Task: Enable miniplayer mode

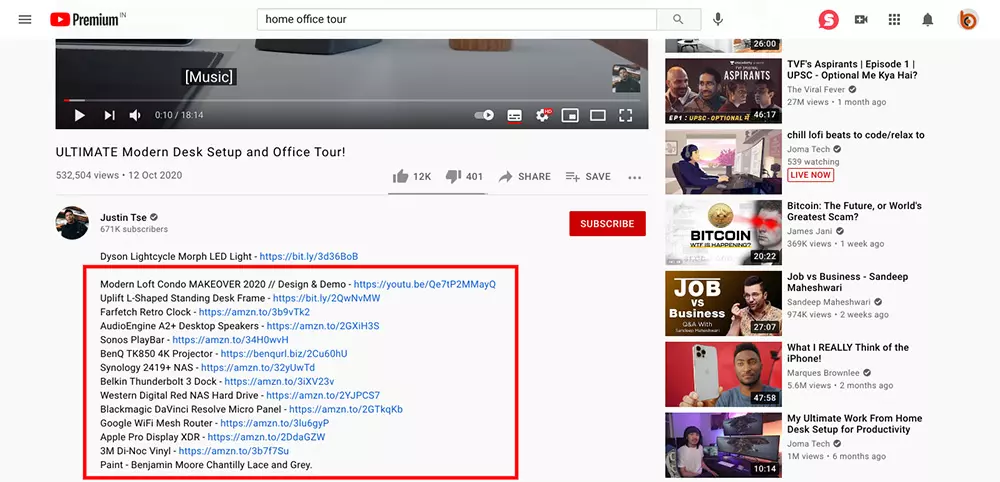Action: 570,115
